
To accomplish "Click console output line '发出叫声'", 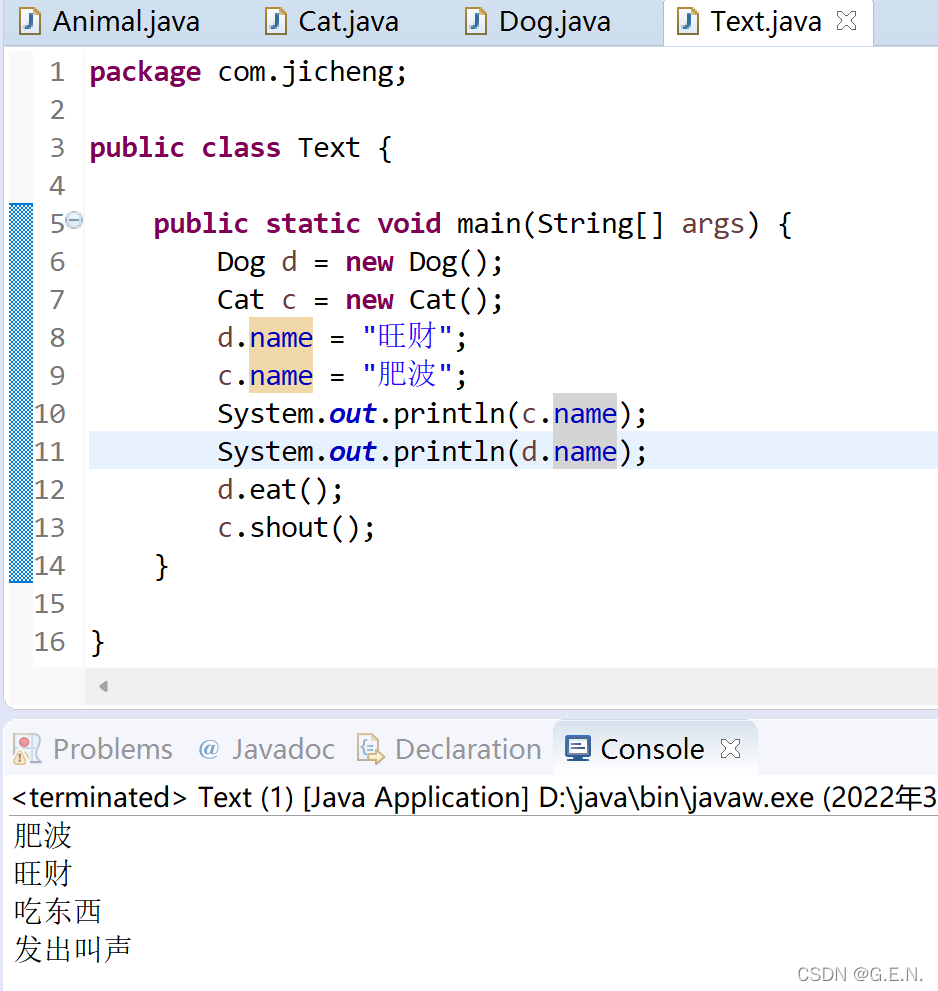I will [x=72, y=949].
